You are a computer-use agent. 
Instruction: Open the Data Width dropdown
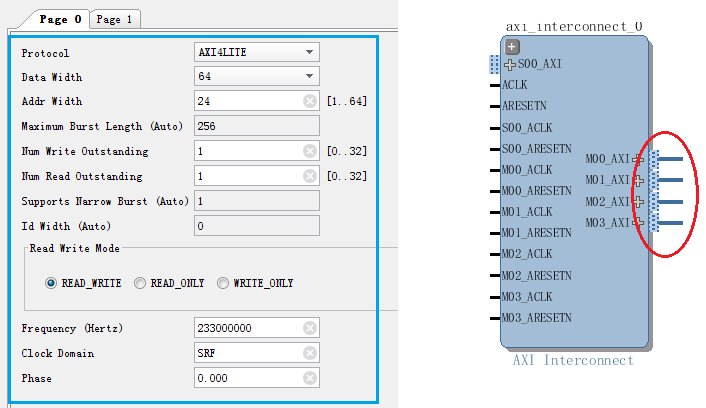[x=309, y=77]
